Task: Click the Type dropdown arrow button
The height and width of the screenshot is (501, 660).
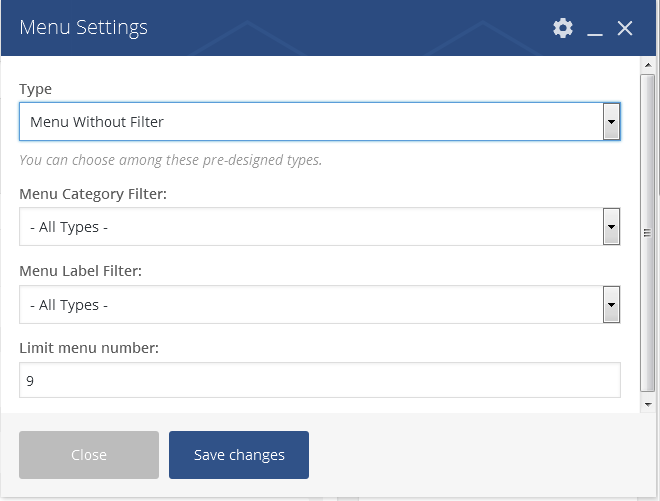Action: pos(611,122)
